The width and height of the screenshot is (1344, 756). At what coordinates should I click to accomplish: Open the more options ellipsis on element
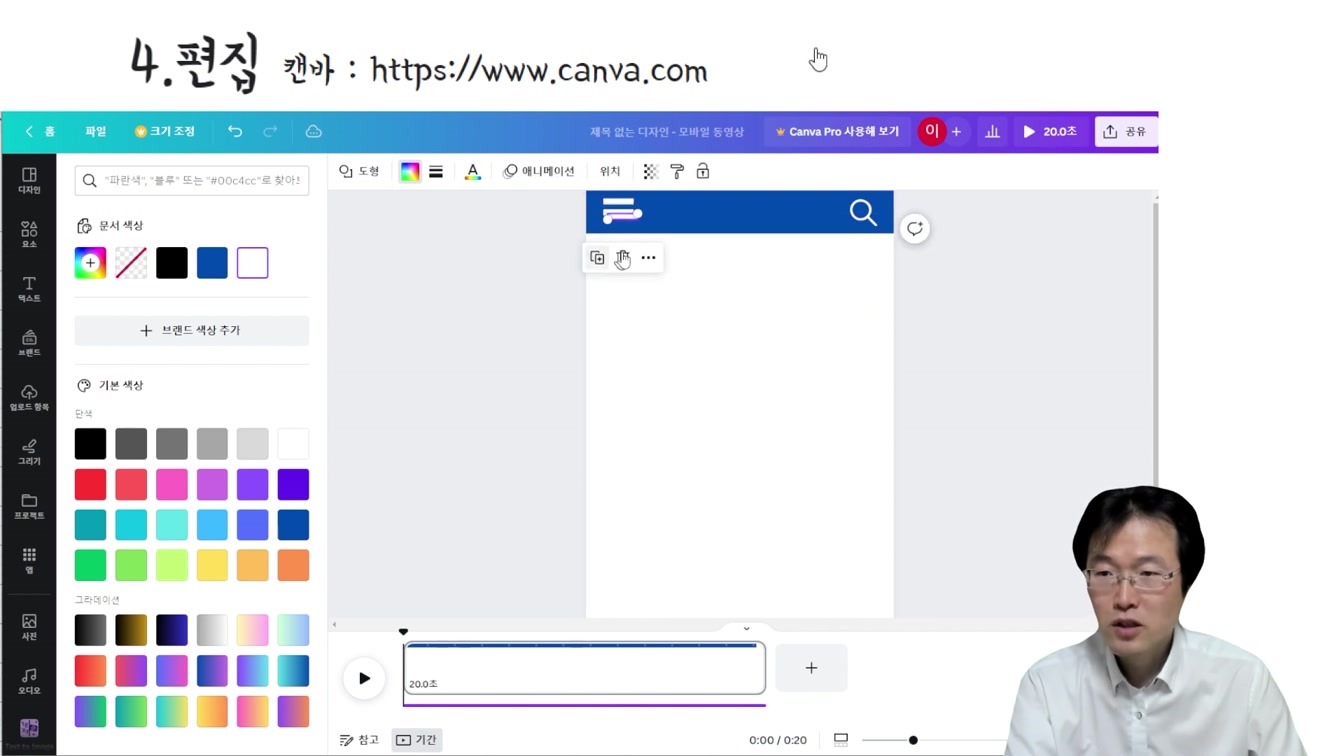[648, 258]
